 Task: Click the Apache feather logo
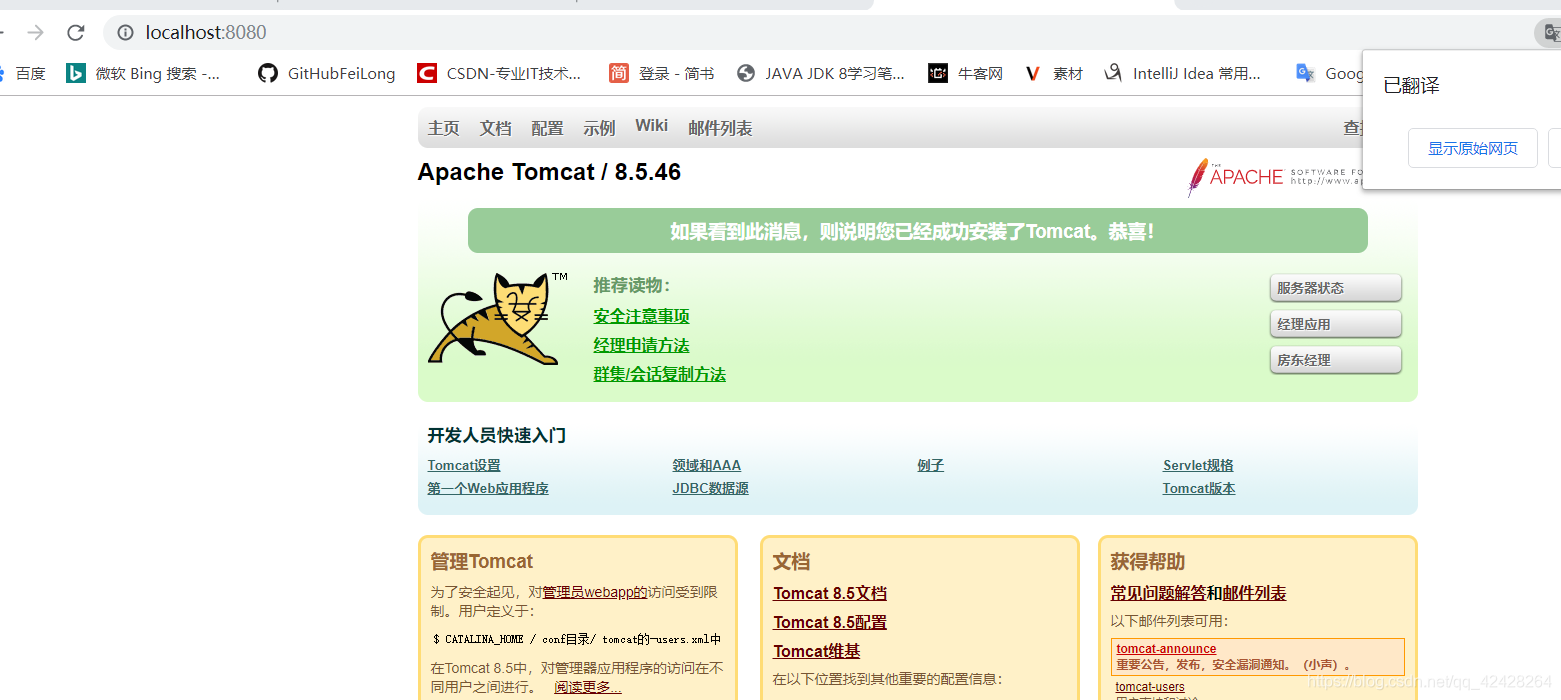1197,177
